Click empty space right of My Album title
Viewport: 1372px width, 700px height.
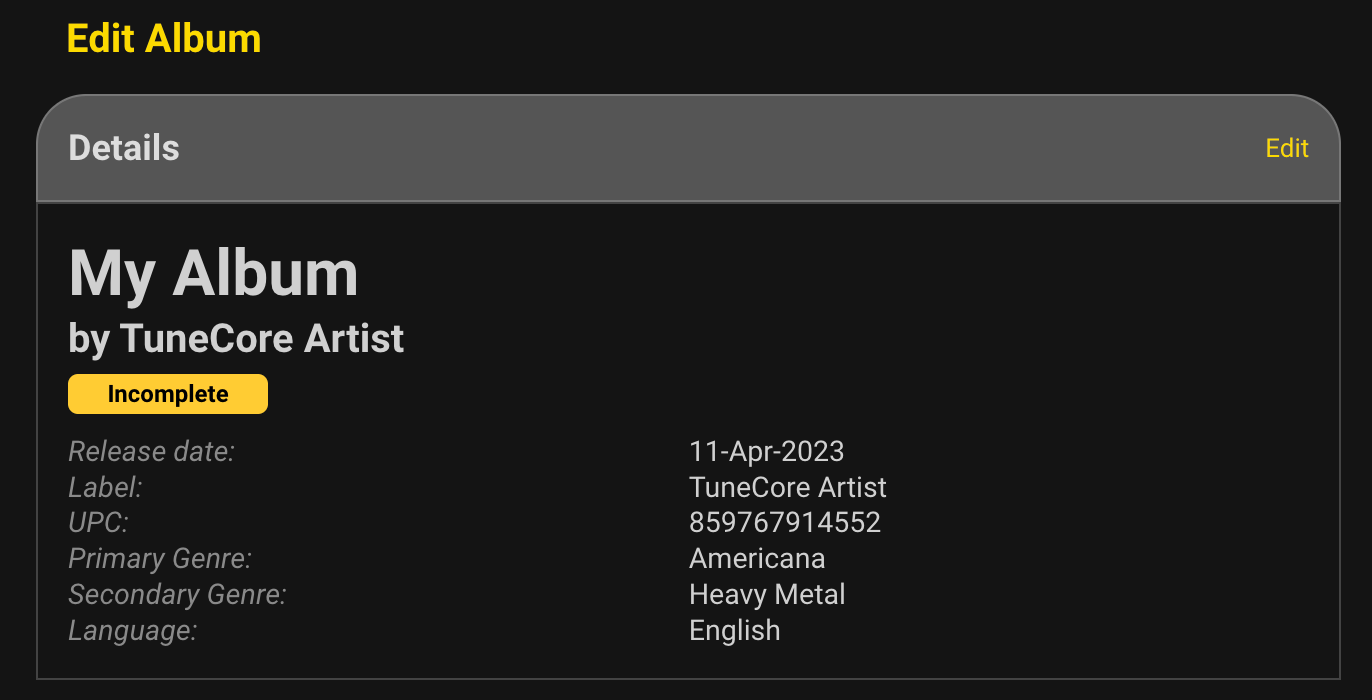click(800, 273)
